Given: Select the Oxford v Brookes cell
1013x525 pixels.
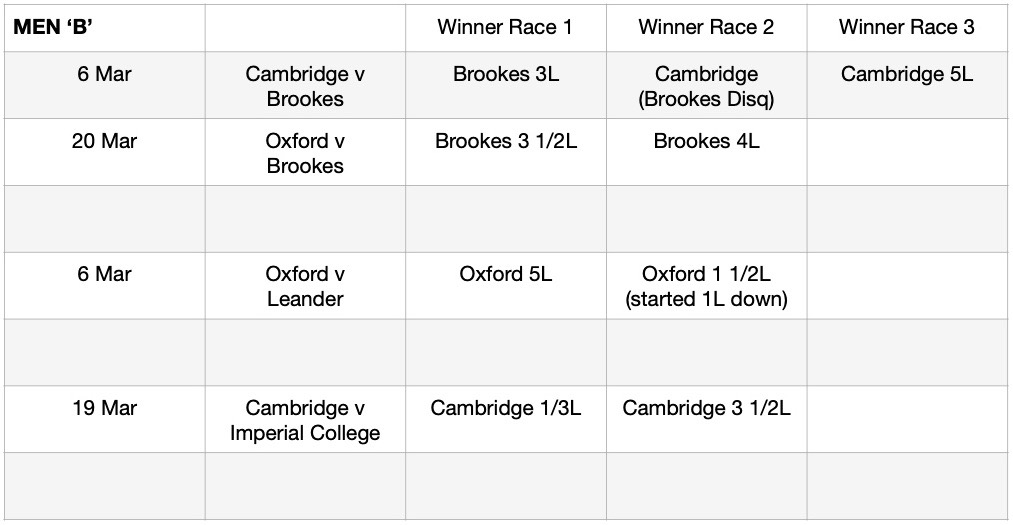Looking at the screenshot, I should (x=305, y=153).
